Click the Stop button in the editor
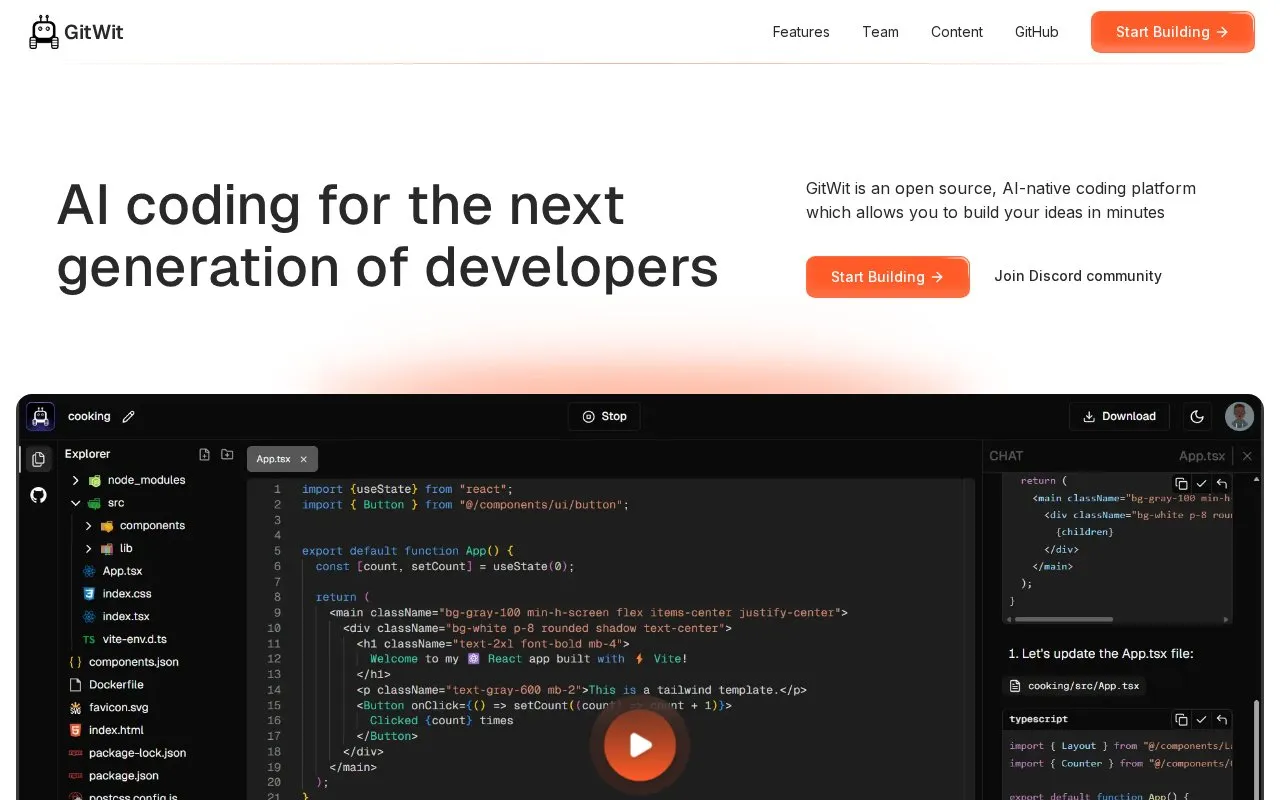Screen dimensions: 1280x800 (604, 416)
